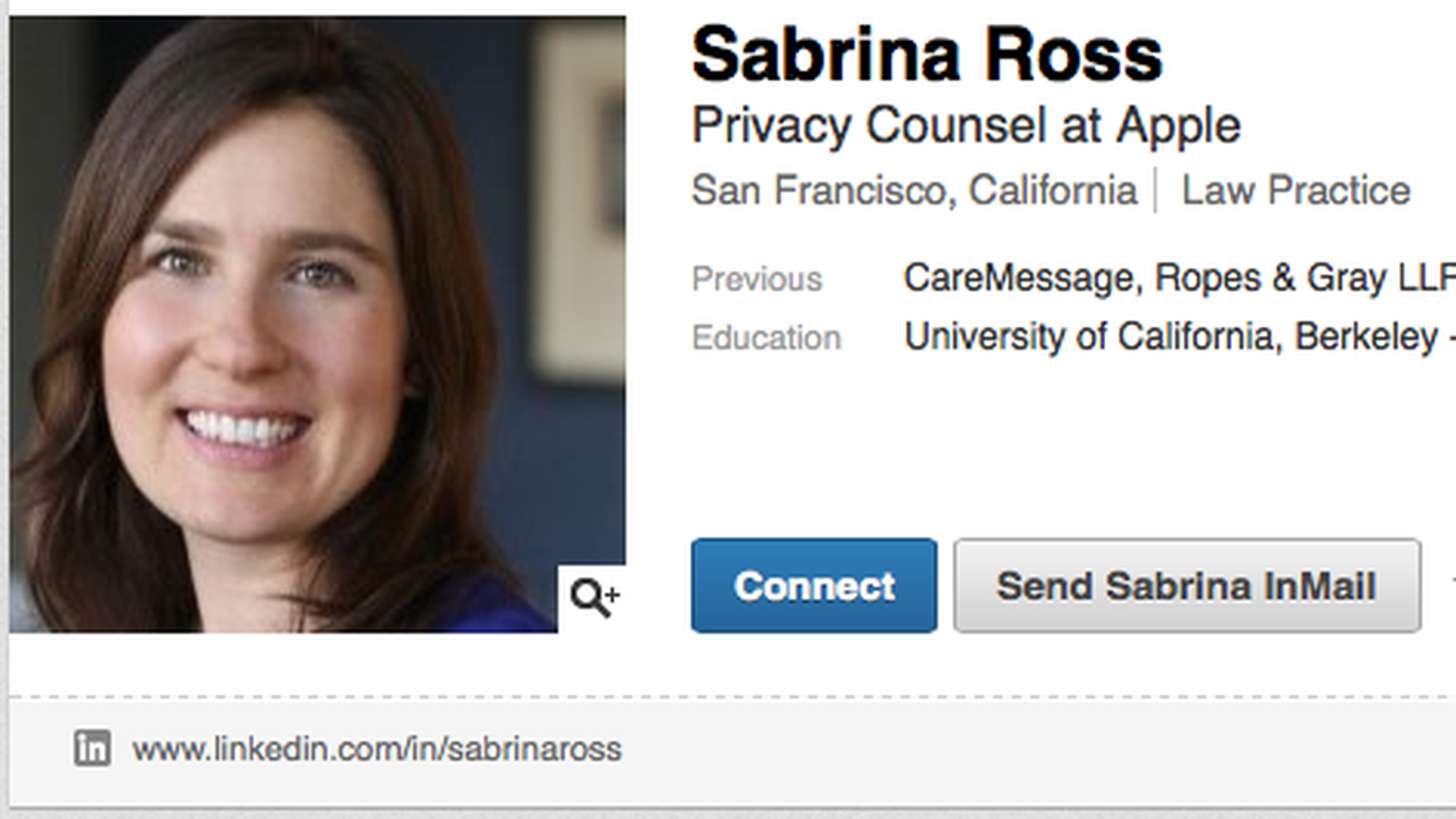Open the Law Practice industry link
This screenshot has width=1456, height=819.
(x=1295, y=189)
